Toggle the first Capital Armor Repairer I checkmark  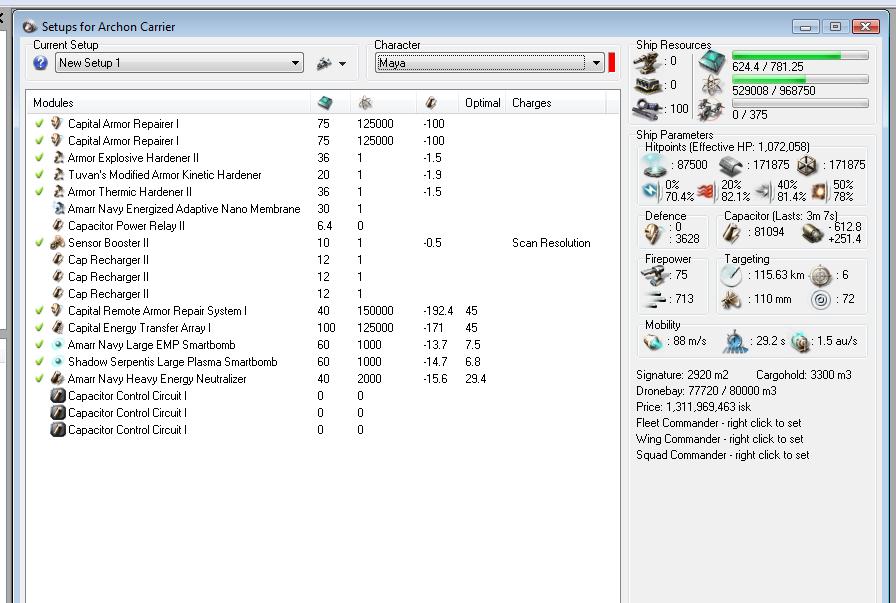coord(39,123)
